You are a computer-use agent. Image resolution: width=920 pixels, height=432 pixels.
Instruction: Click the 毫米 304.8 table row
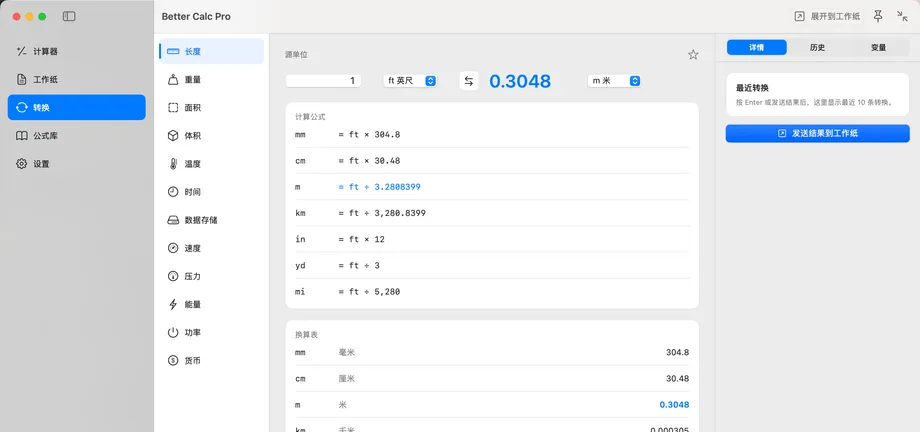pos(492,353)
